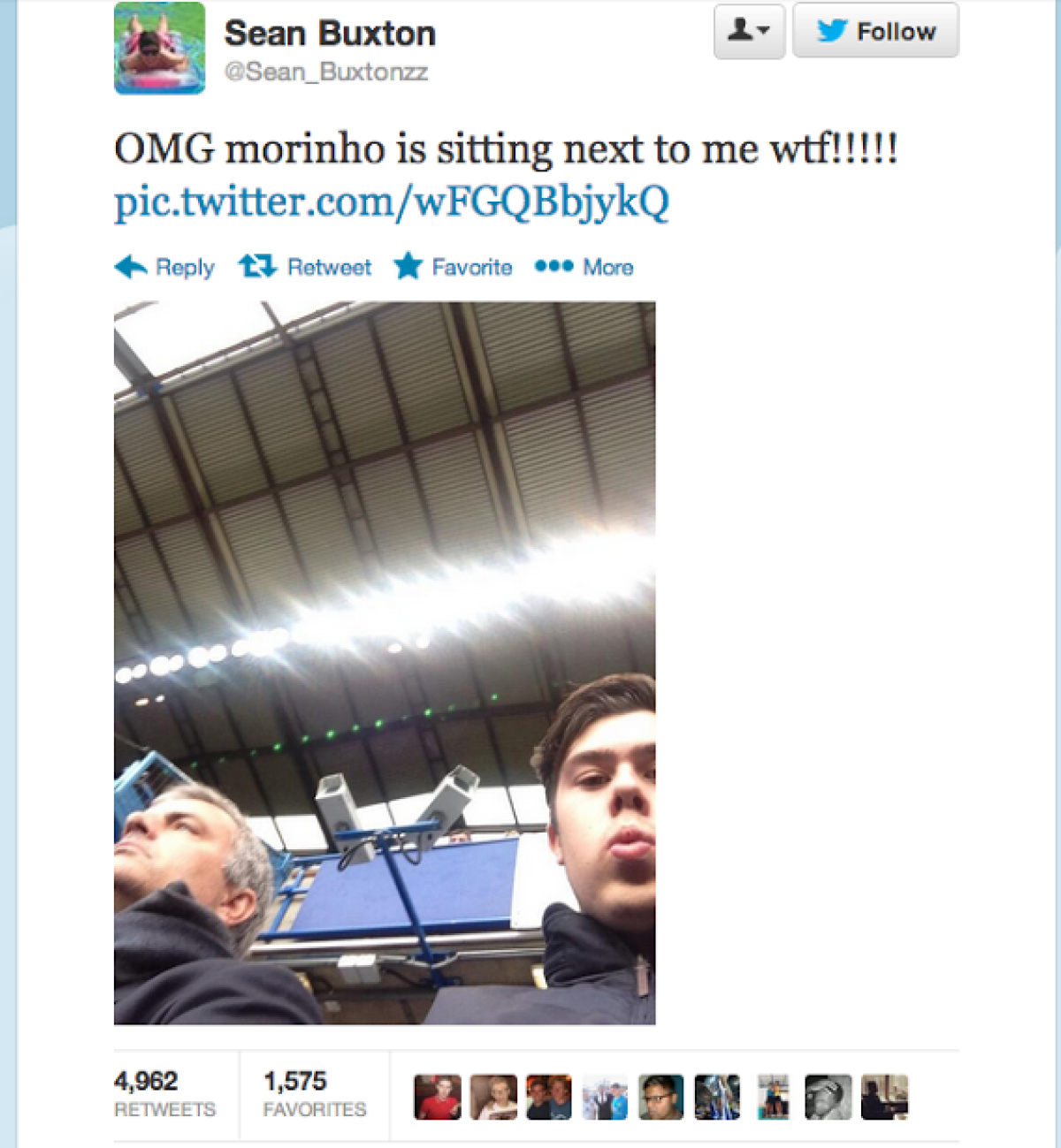Open the @Sean_Buxtonzz handle
Viewport: 1061px width, 1148px height.
tap(326, 72)
